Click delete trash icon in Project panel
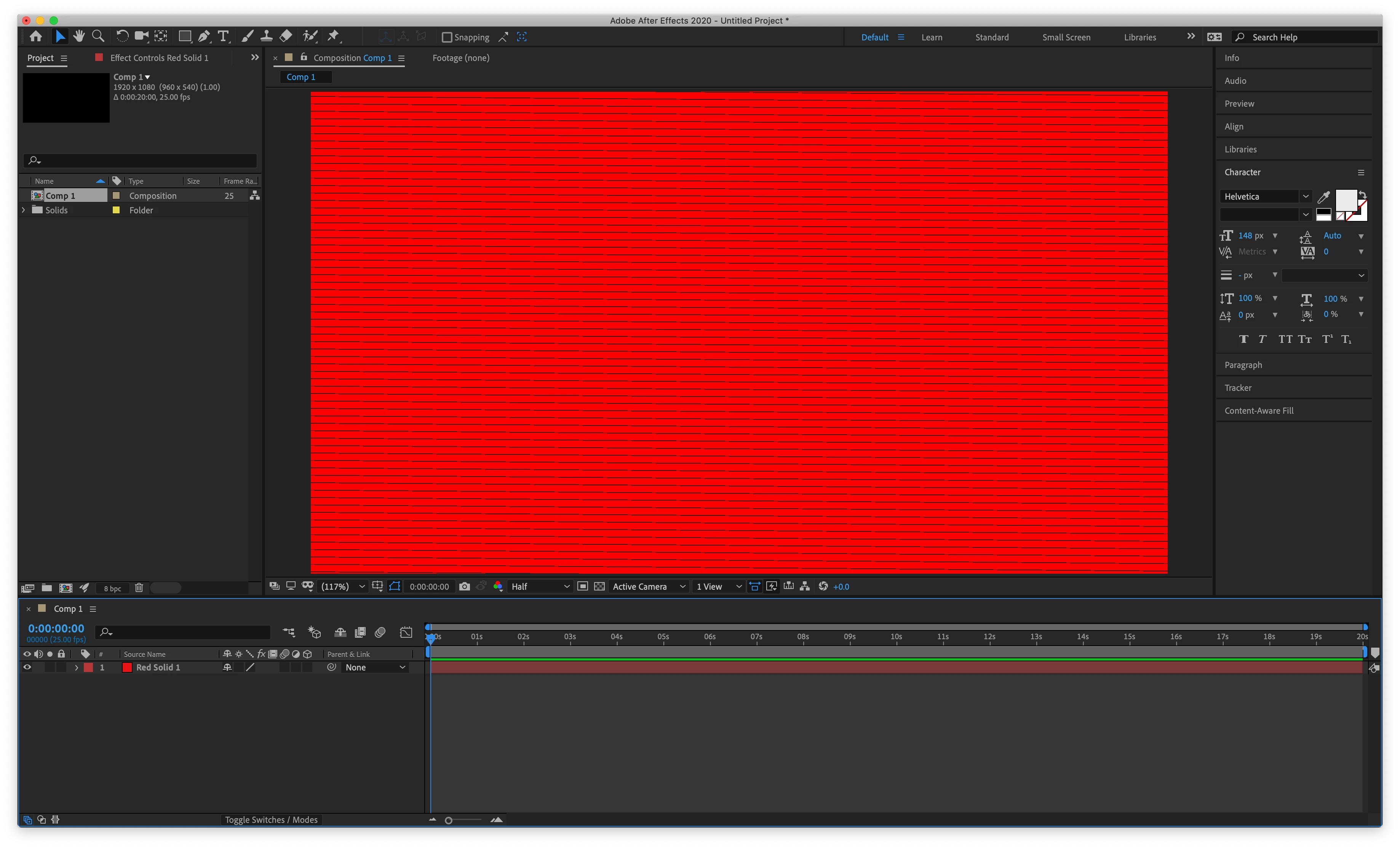The height and width of the screenshot is (848, 1400). pos(139,588)
